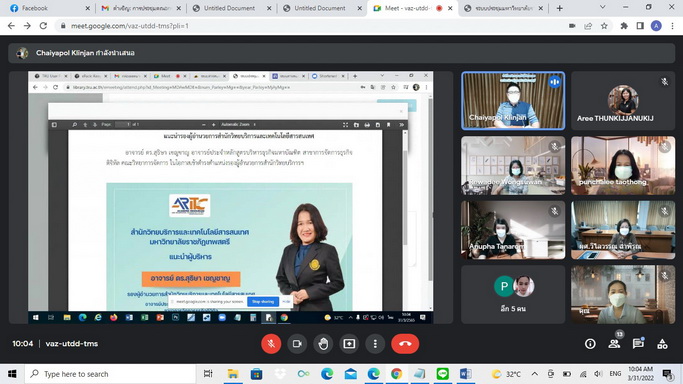Open LINE app on taskbar
Image resolution: width=683 pixels, height=384 pixels.
coord(443,374)
